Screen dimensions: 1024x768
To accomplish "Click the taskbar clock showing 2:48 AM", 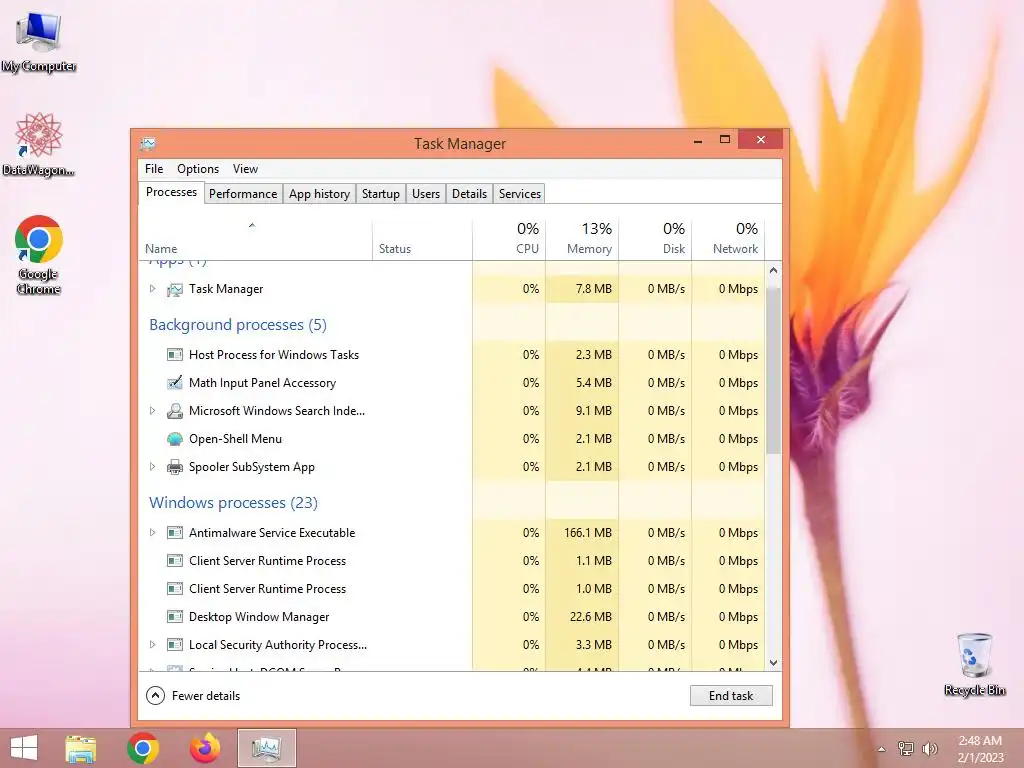I will pos(980,748).
